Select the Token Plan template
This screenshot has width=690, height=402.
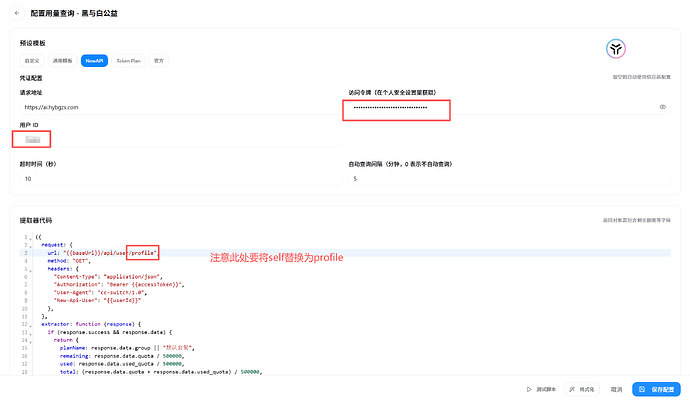[128, 61]
